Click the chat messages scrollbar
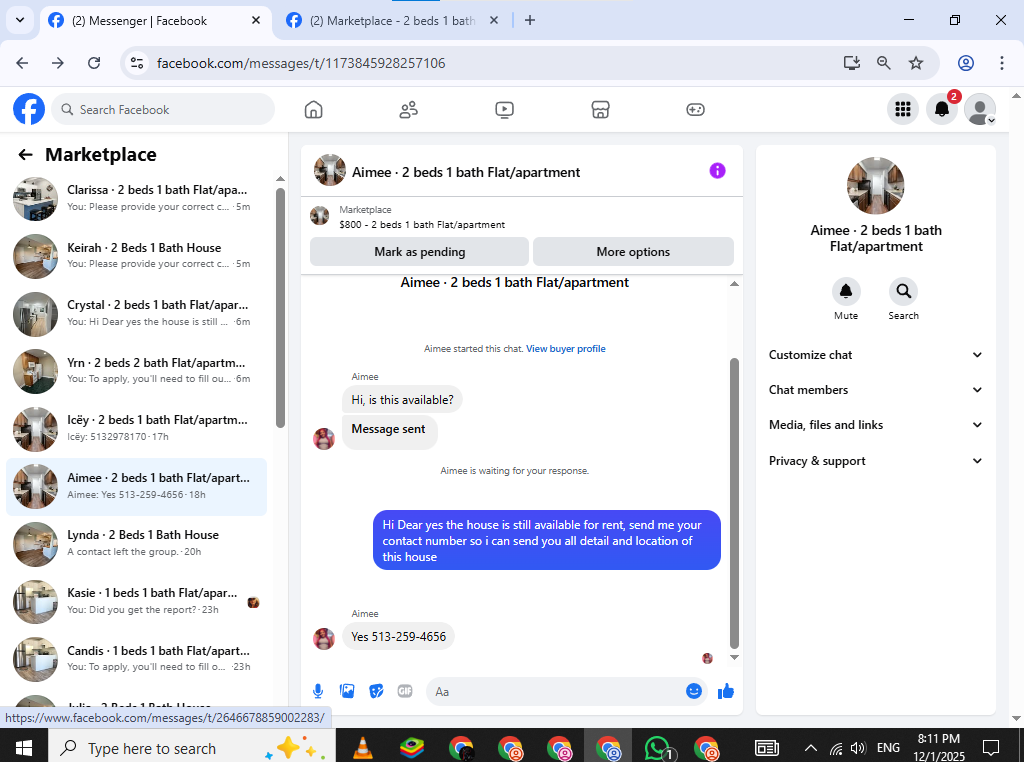 (x=734, y=503)
